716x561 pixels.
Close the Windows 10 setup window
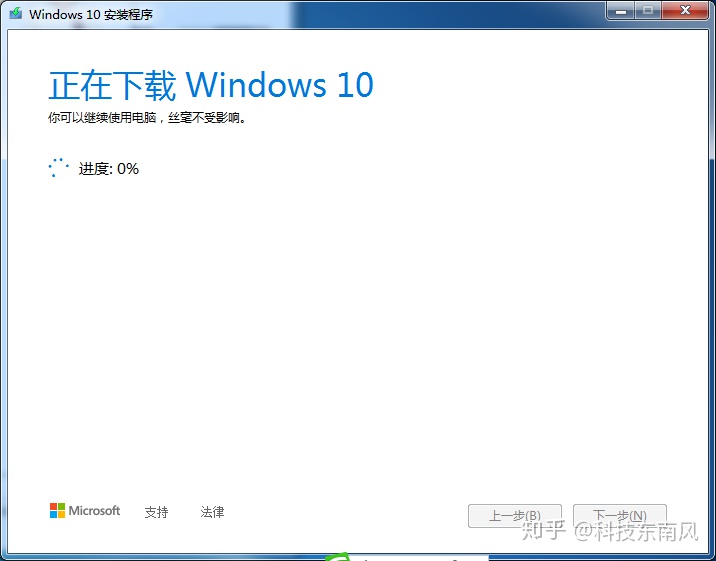685,10
